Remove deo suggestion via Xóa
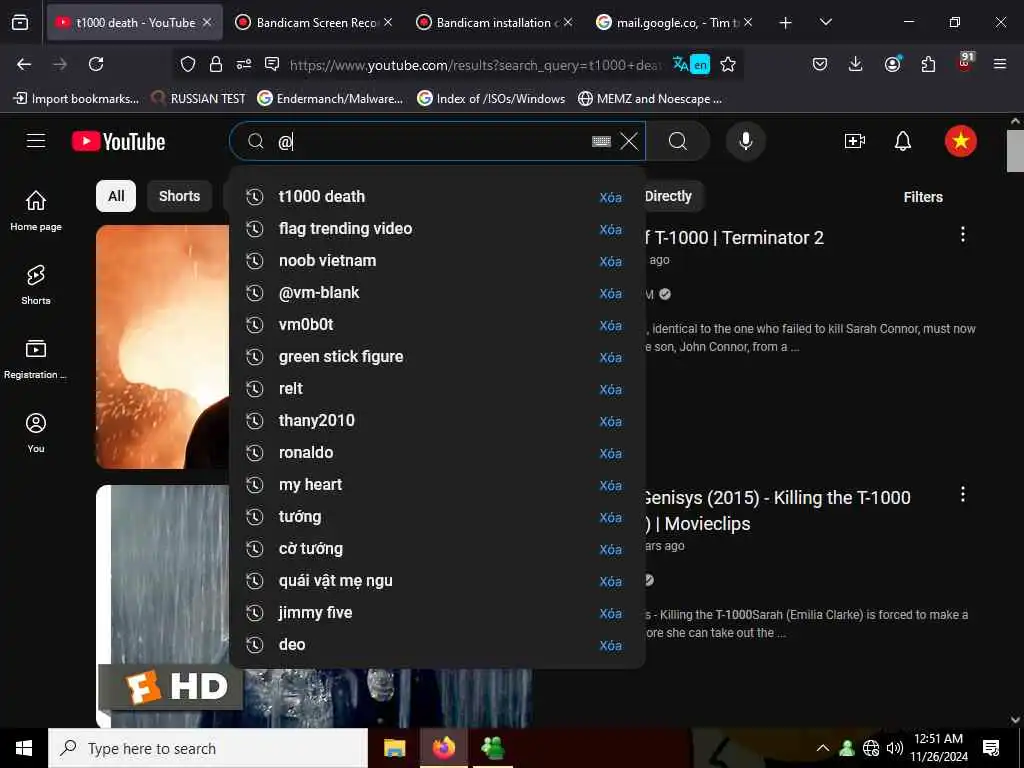This screenshot has height=768, width=1024. [611, 645]
